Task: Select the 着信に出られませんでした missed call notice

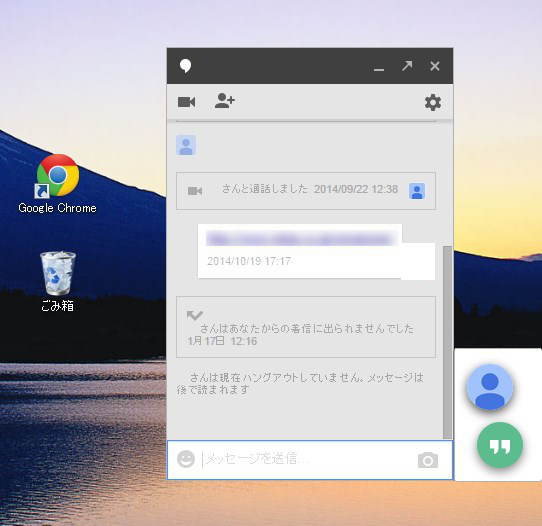Action: (306, 327)
